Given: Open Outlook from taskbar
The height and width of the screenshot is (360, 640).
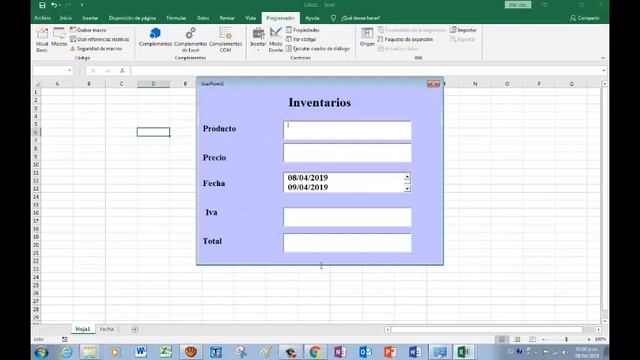Looking at the screenshot, I should [365, 352].
